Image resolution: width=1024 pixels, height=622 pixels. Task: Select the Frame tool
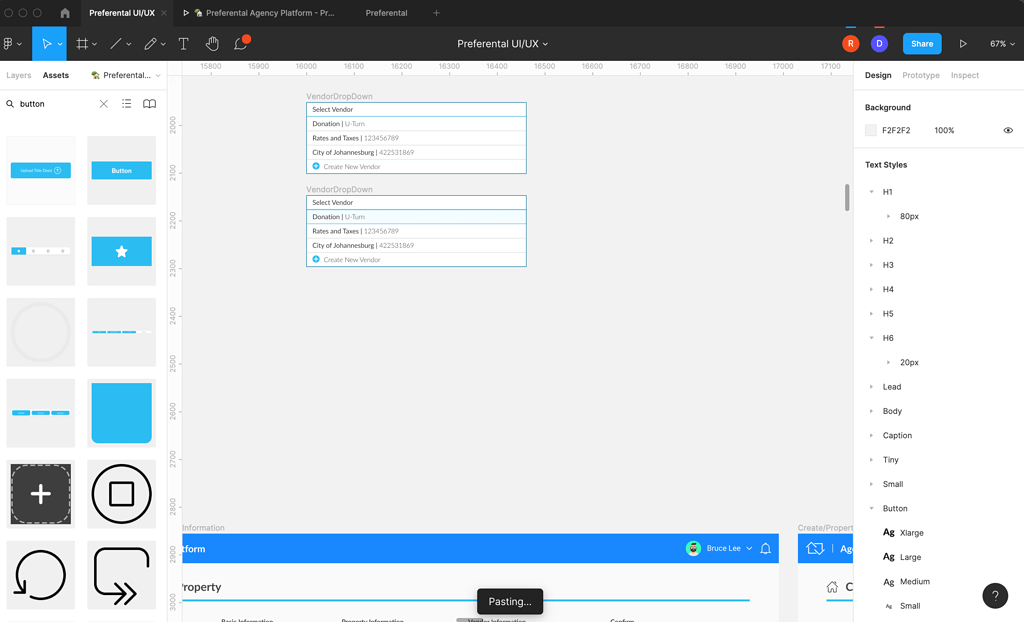pyautogui.click(x=82, y=44)
